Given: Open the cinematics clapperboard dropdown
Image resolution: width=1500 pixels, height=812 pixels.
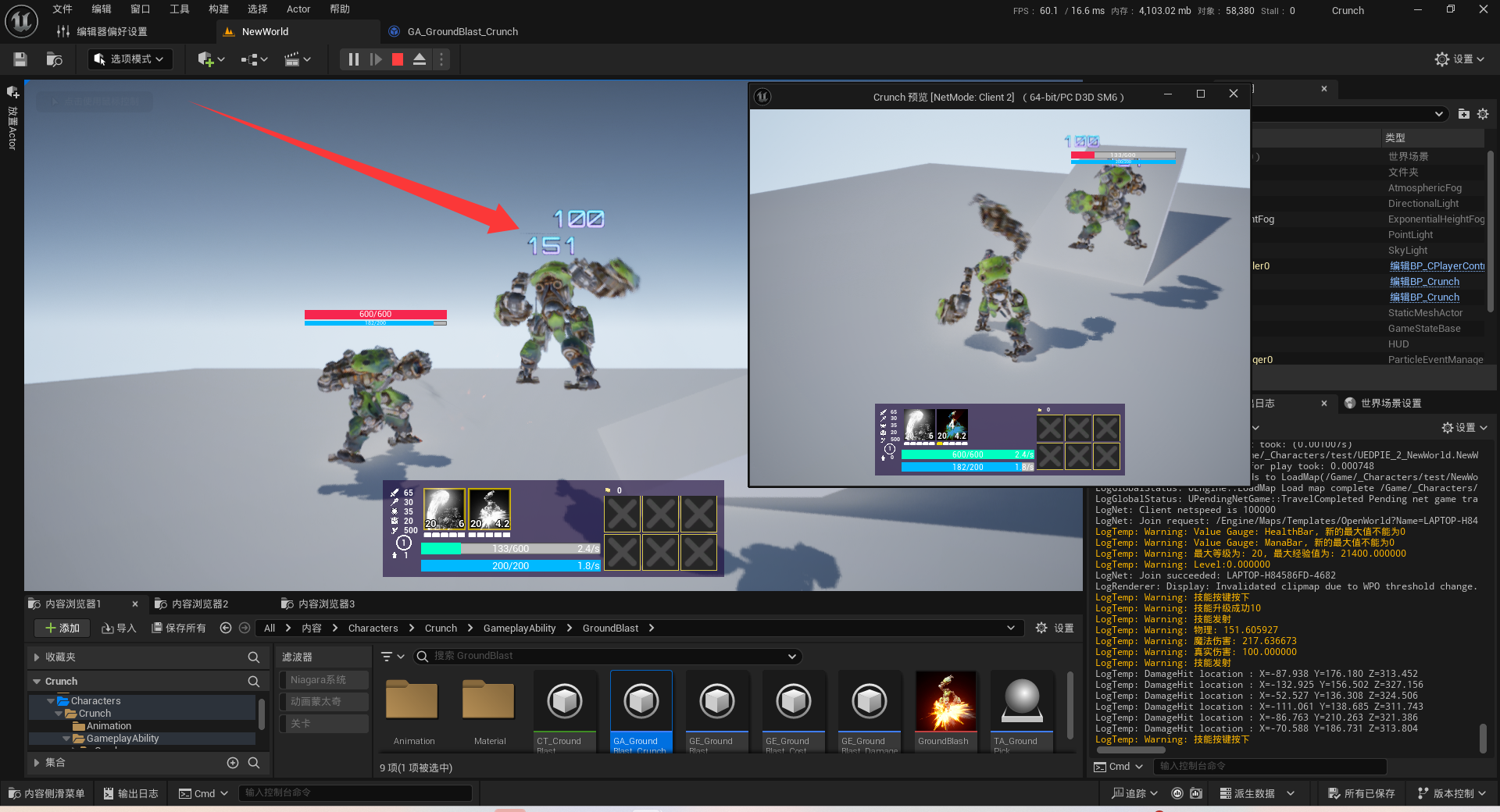Looking at the screenshot, I should tap(297, 59).
